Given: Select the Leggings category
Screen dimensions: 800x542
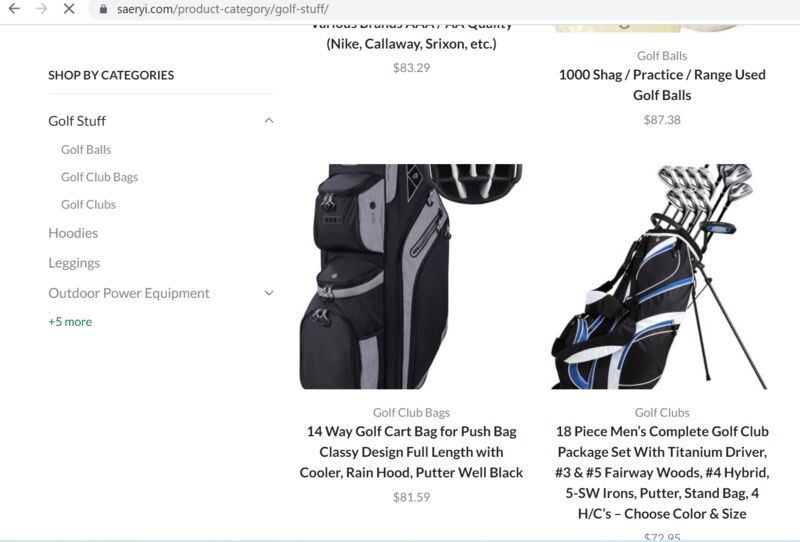Looking at the screenshot, I should tap(74, 263).
